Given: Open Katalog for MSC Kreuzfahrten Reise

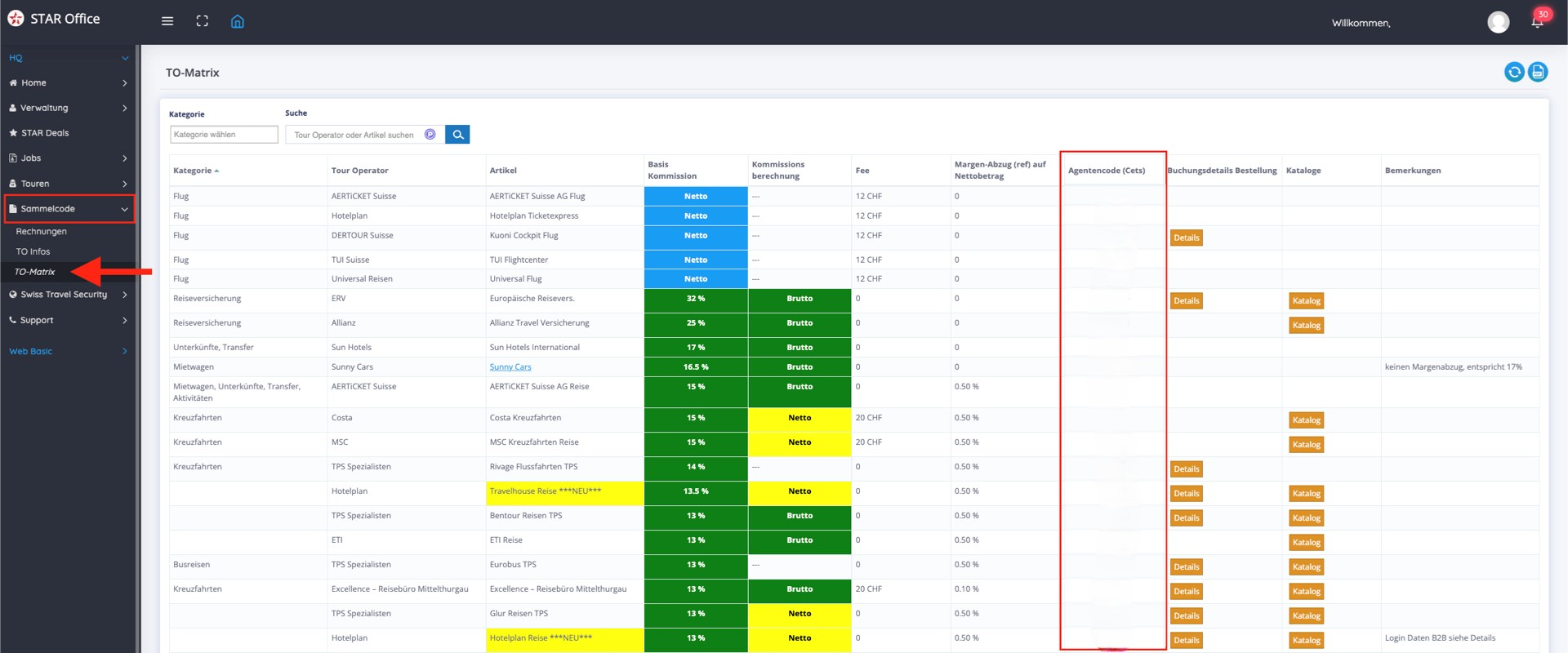Looking at the screenshot, I should point(1306,444).
